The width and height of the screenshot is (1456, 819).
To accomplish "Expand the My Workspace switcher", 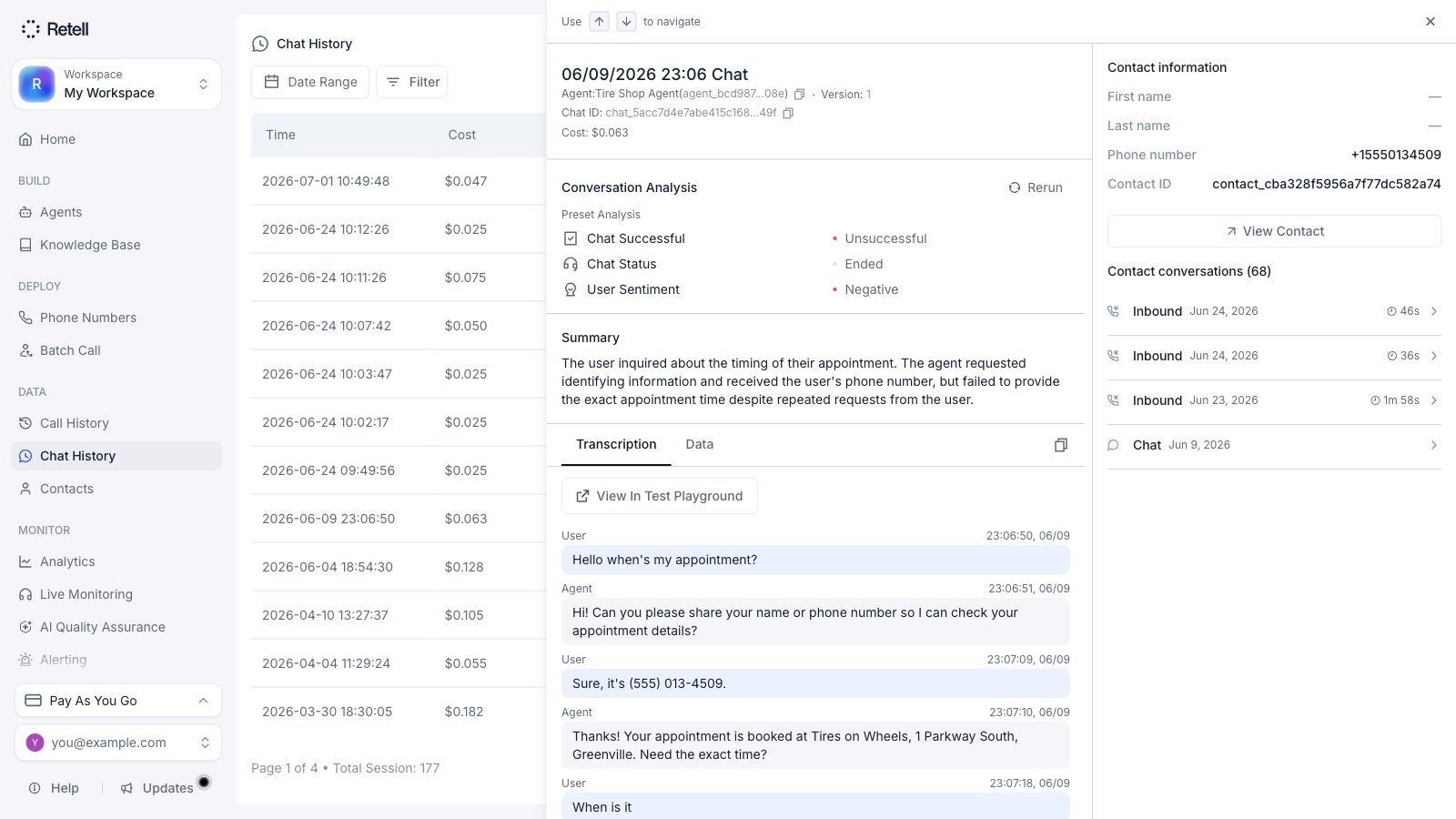I will [x=116, y=85].
